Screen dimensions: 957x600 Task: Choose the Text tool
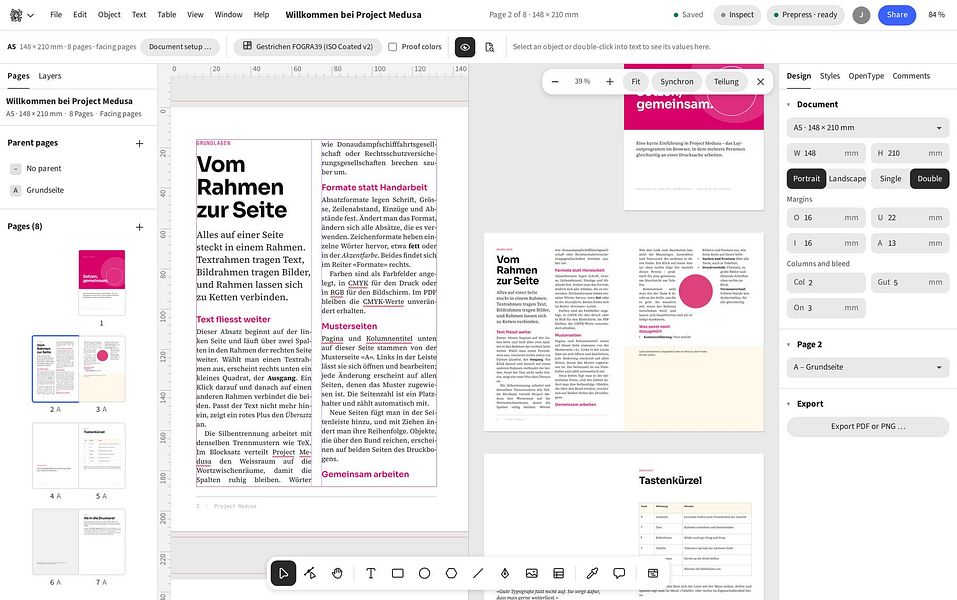click(370, 573)
